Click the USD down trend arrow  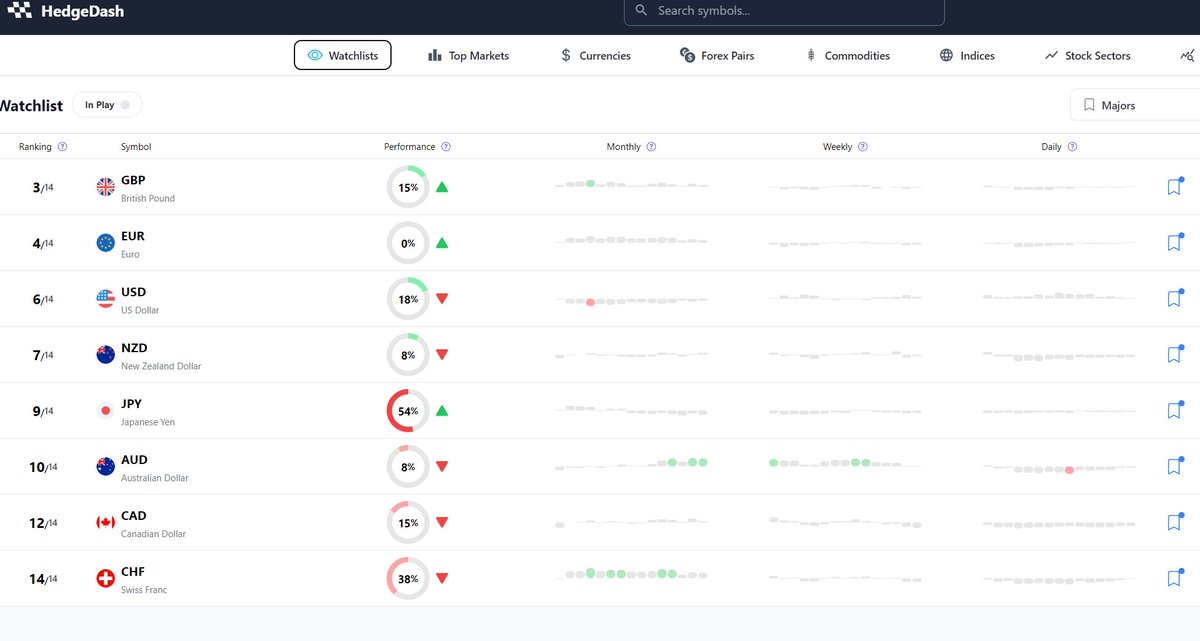442,298
